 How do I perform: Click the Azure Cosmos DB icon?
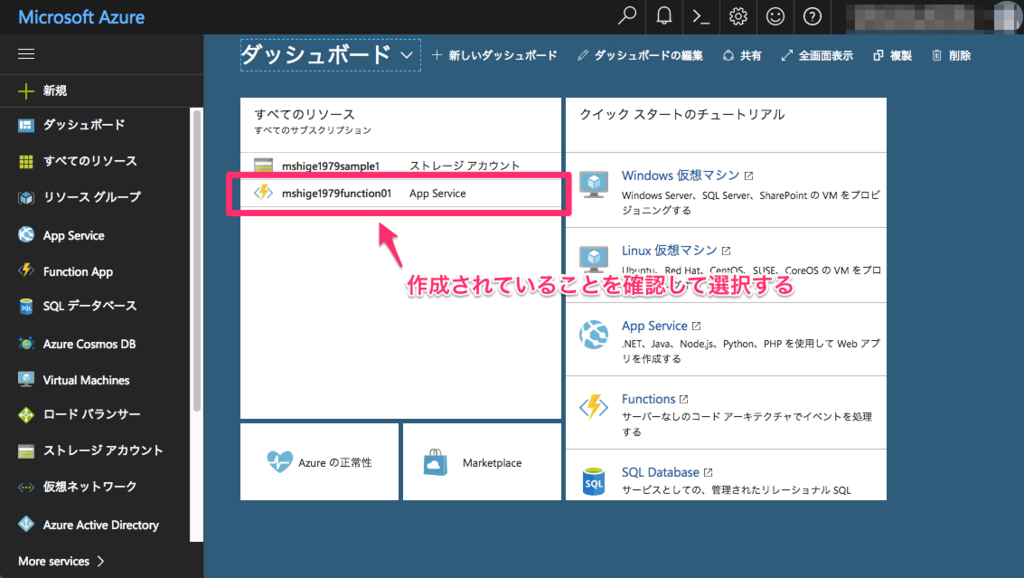pos(26,343)
